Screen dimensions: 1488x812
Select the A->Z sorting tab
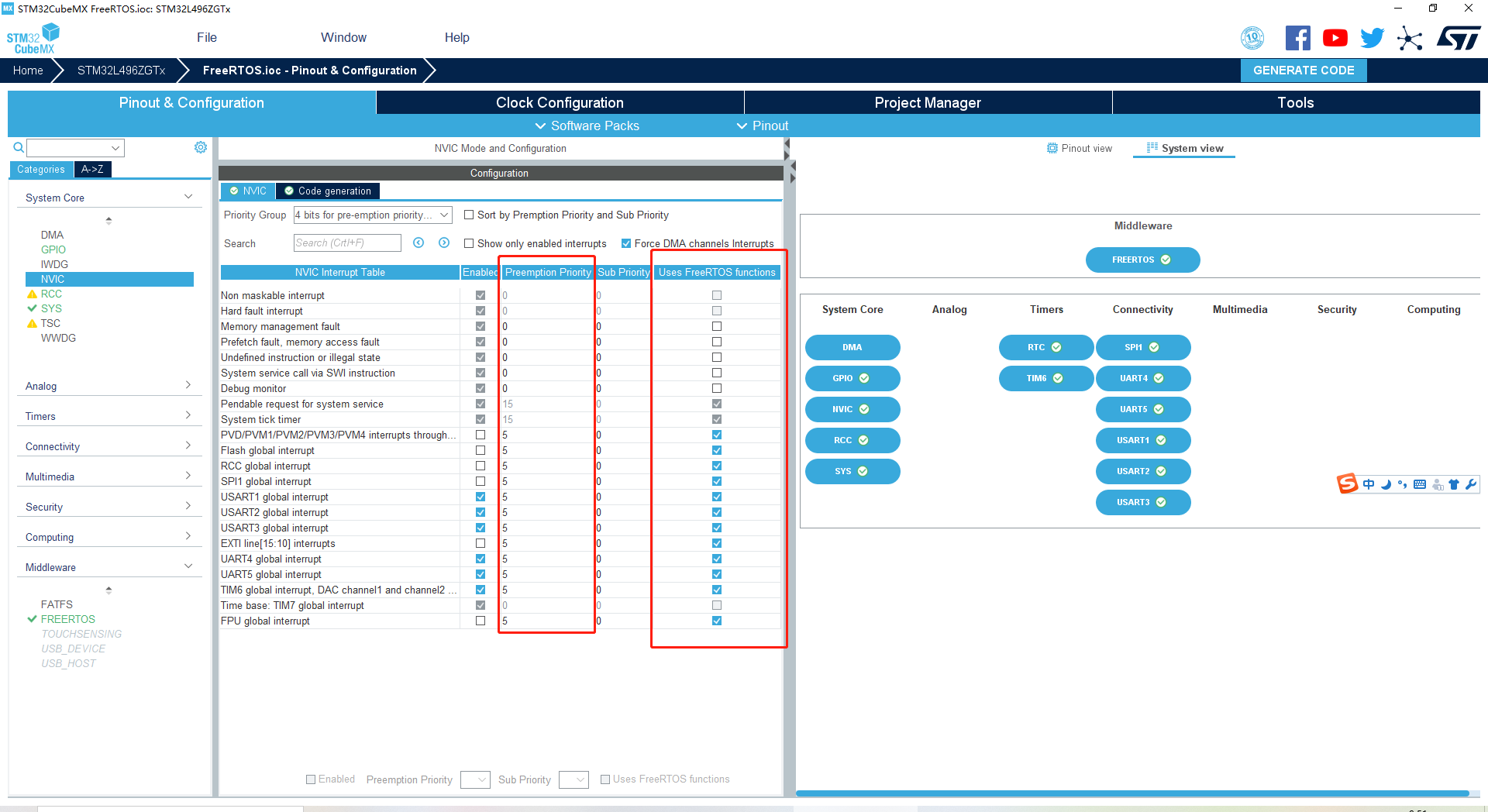[x=92, y=169]
